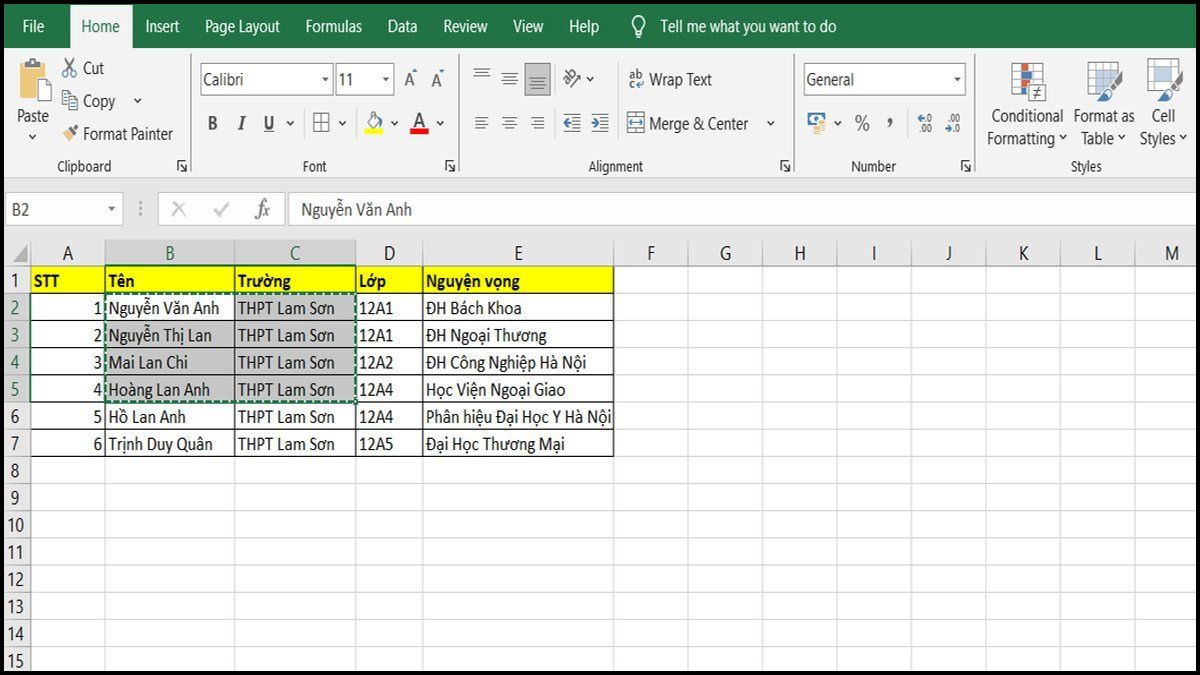
Task: Open Format as Table gallery
Action: point(1104,103)
